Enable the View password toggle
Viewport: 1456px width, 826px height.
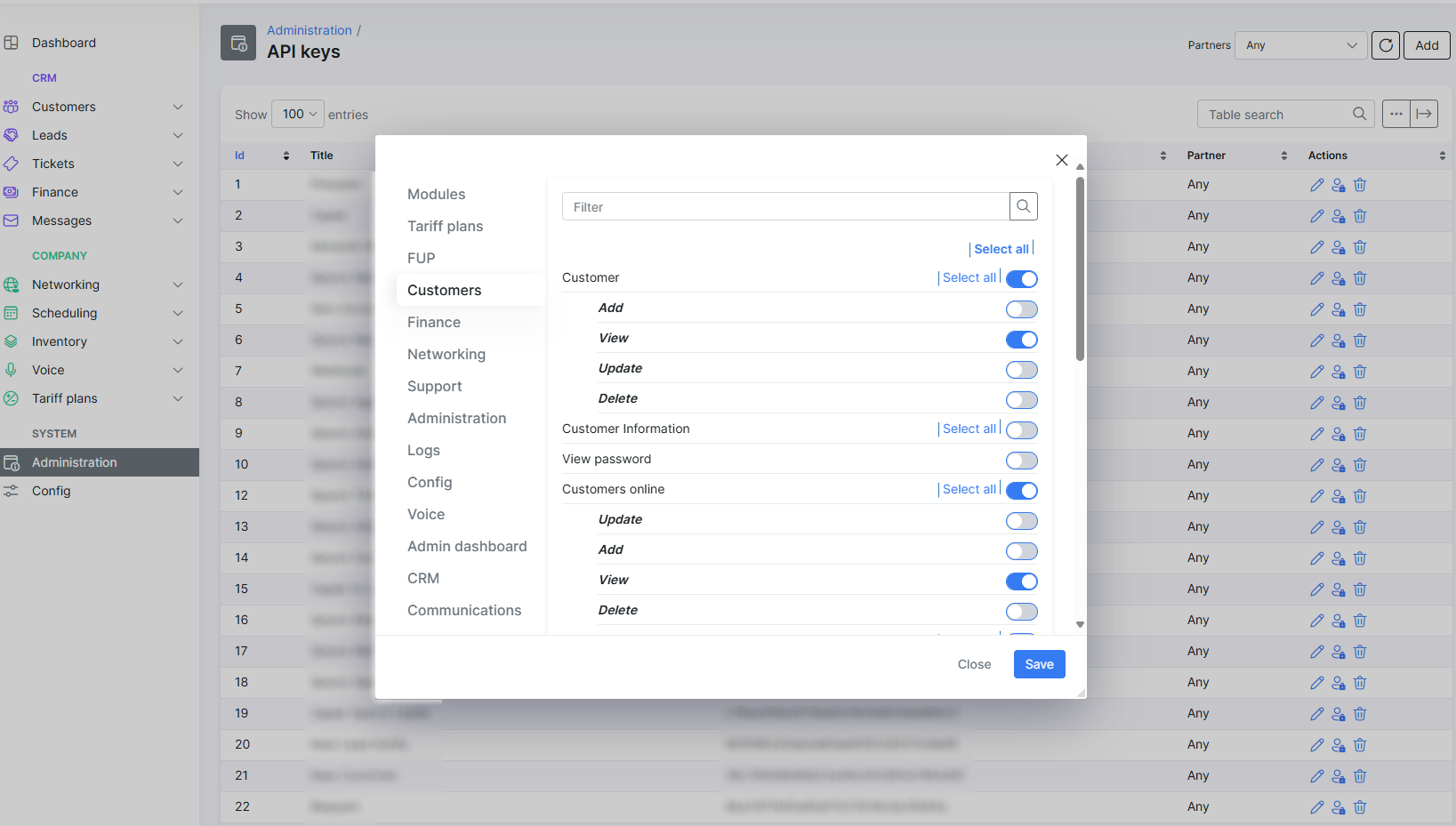click(1022, 461)
